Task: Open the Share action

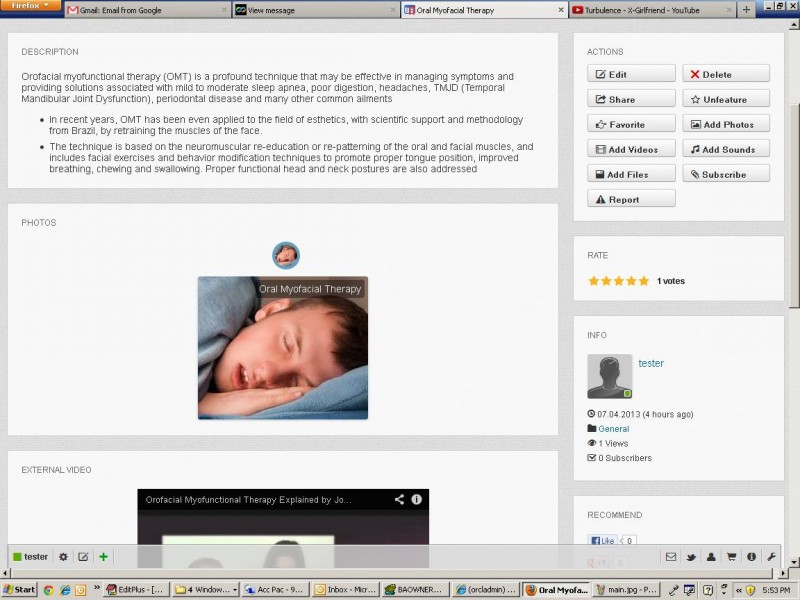Action: click(631, 99)
